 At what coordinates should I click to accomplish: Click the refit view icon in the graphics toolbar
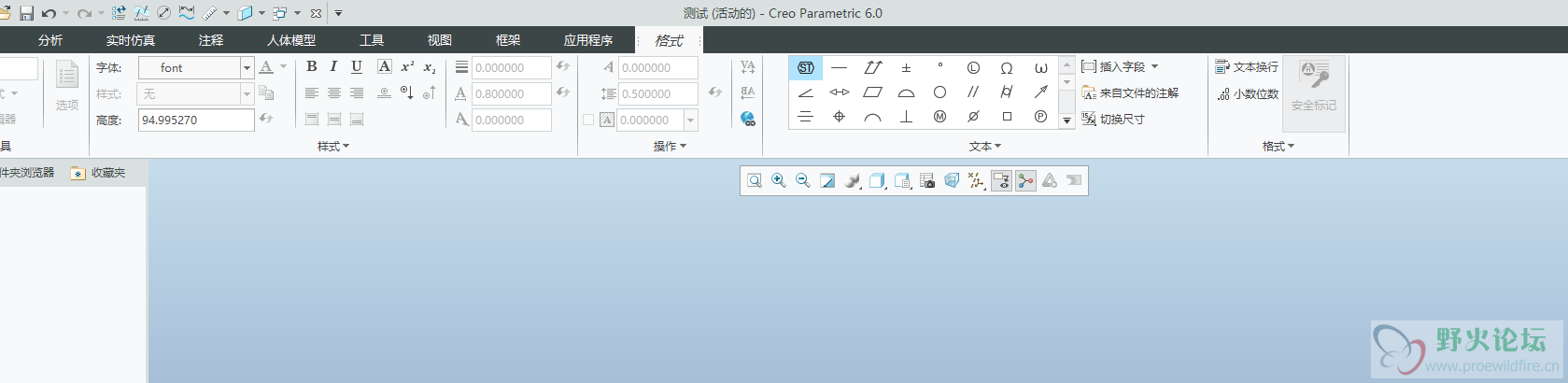click(755, 181)
